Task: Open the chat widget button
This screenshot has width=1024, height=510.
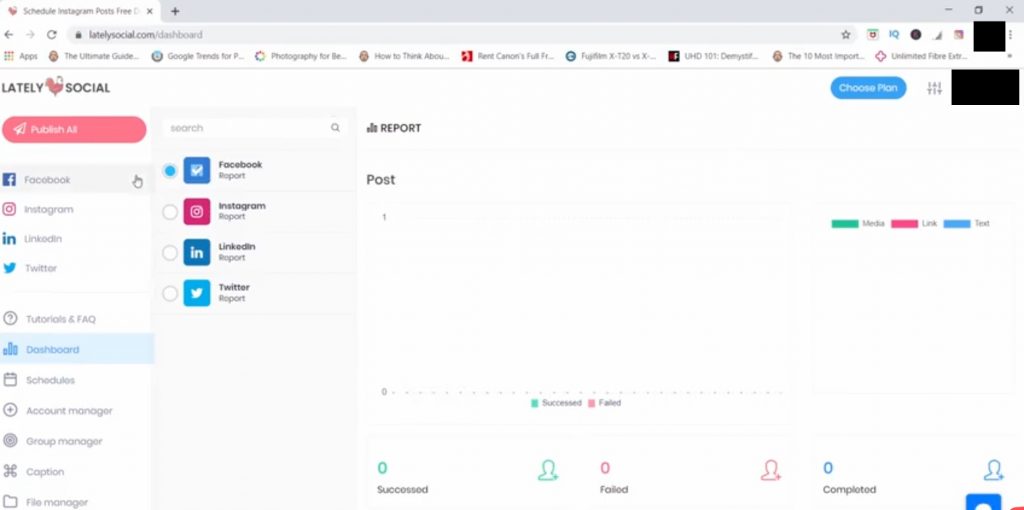Action: [x=983, y=502]
